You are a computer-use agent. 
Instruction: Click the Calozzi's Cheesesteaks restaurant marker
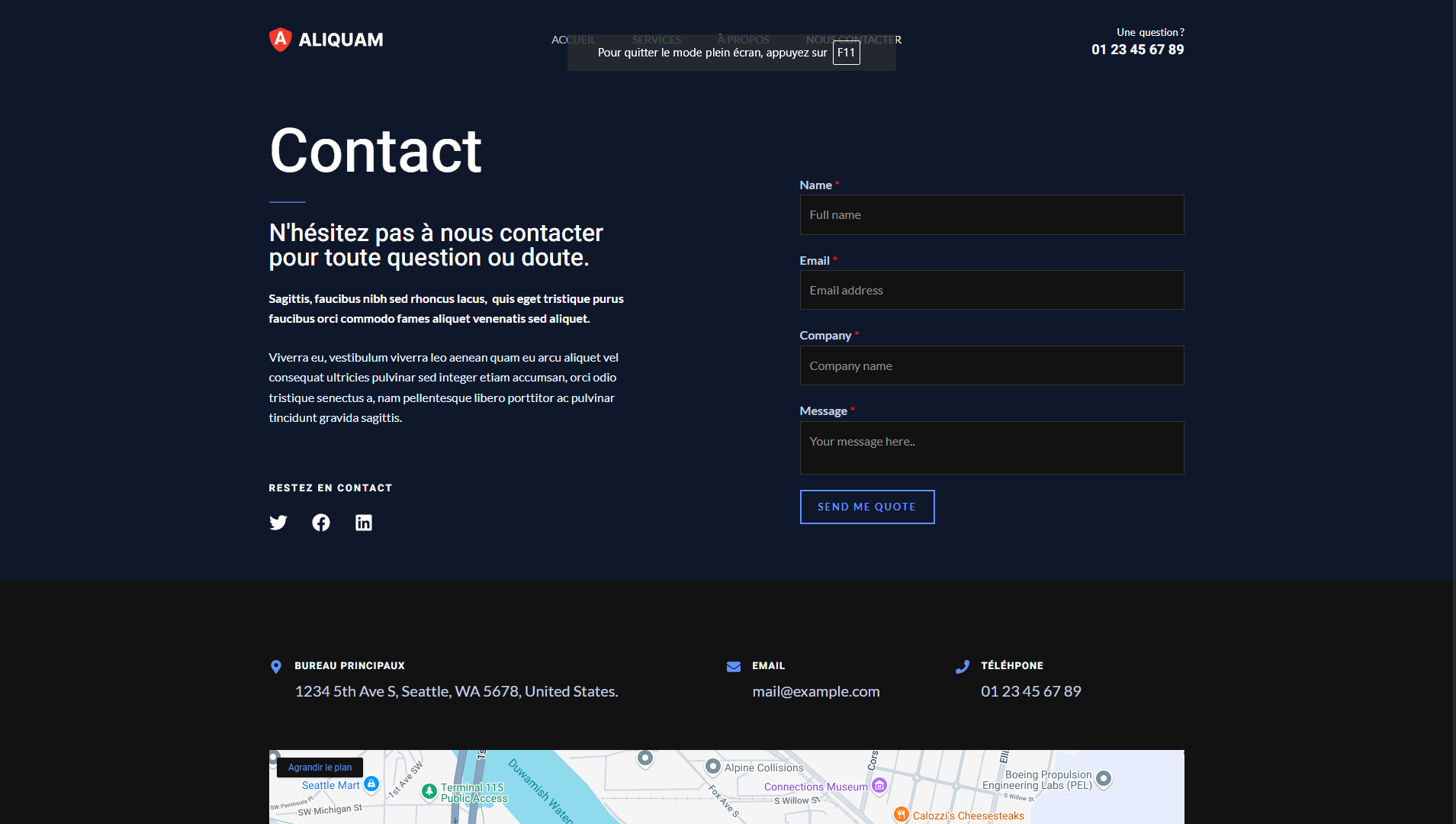pyautogui.click(x=901, y=814)
